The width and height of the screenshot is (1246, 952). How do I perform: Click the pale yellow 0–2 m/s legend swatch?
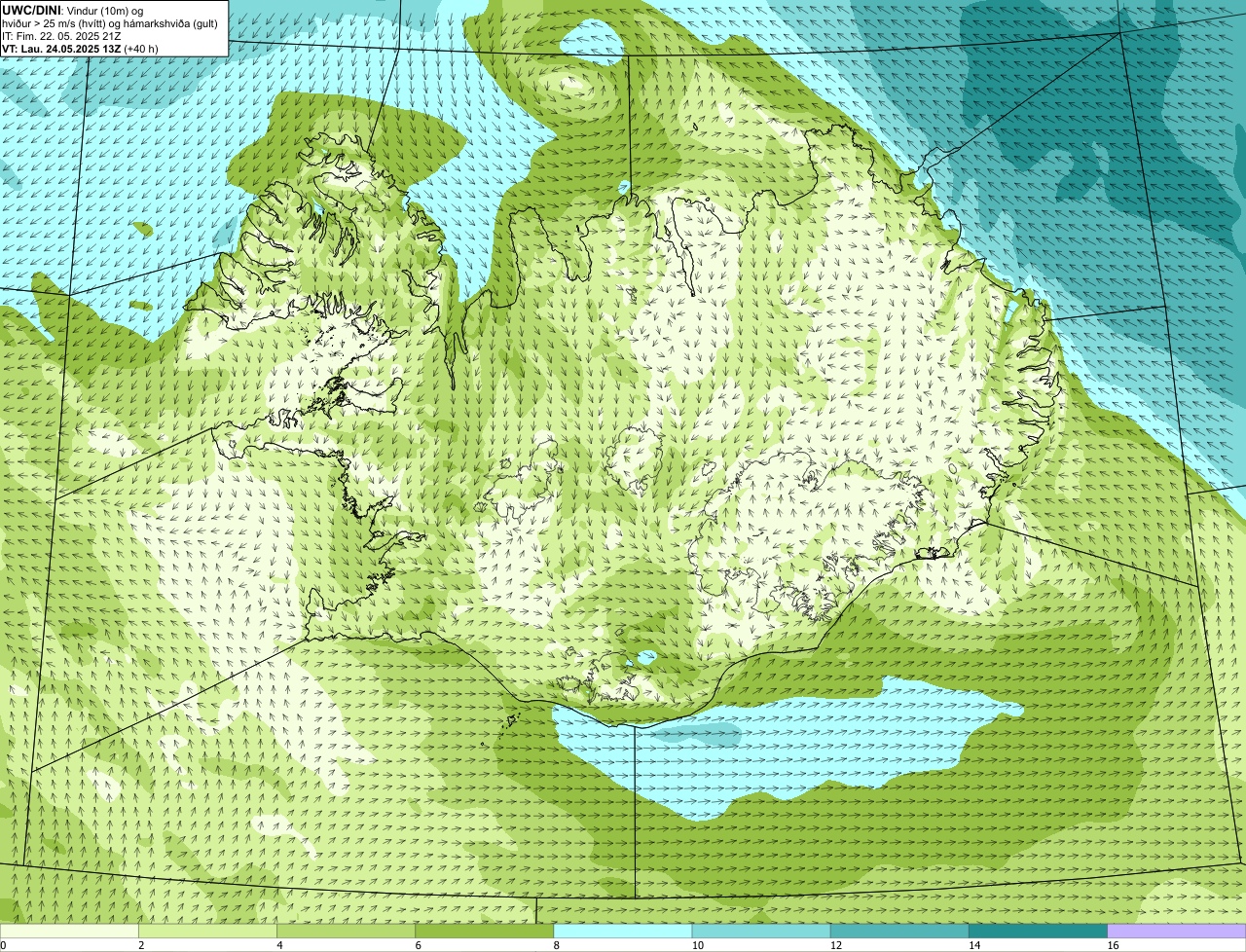69,931
